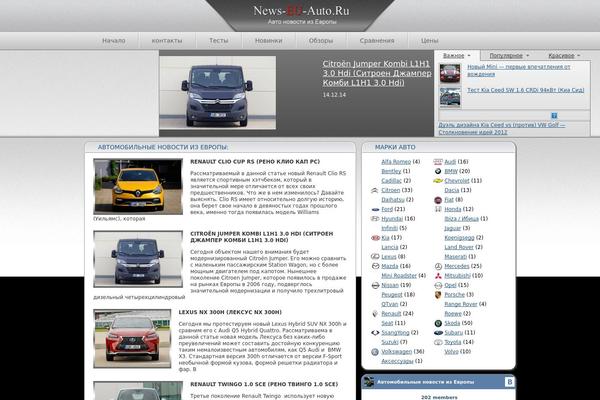Click the VK logo in group widget
The height and width of the screenshot is (400, 600).
[x=509, y=382]
